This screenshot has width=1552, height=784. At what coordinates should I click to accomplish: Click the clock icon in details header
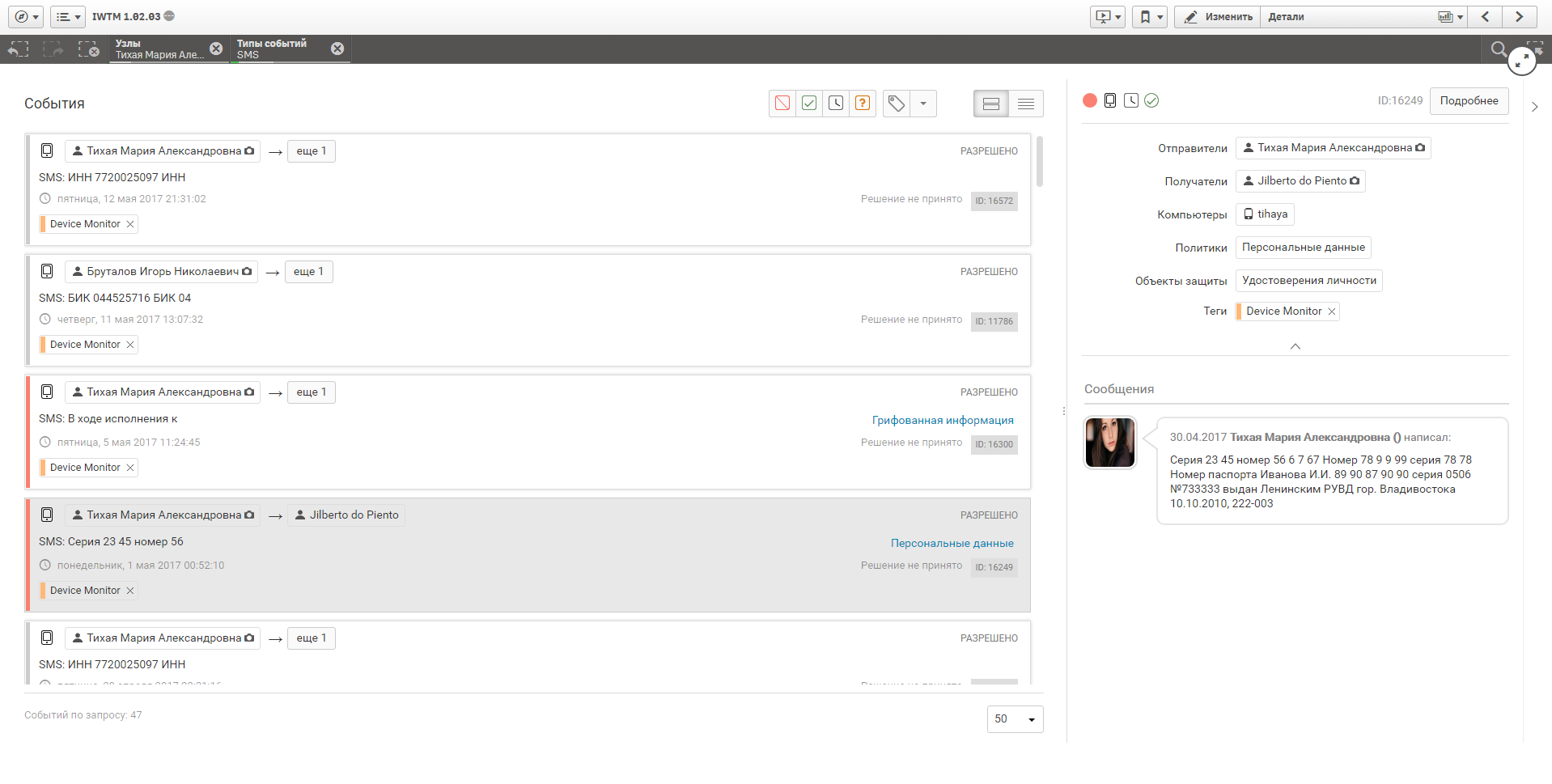coord(1131,100)
